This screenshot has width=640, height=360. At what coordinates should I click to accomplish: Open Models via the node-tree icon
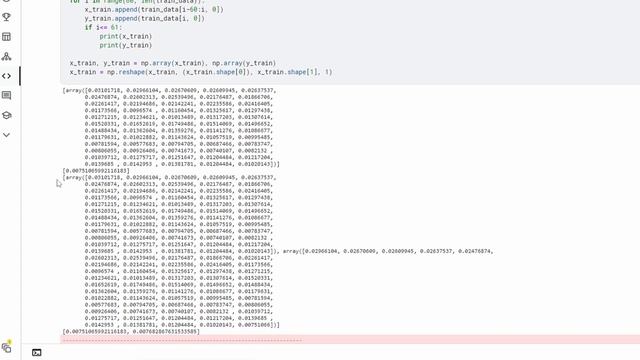pyautogui.click(x=7, y=56)
